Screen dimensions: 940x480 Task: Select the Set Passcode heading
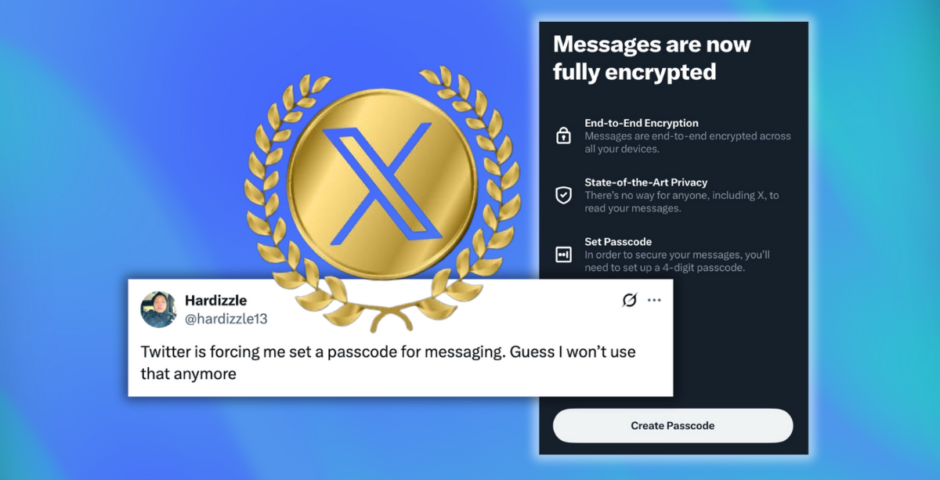pos(618,241)
